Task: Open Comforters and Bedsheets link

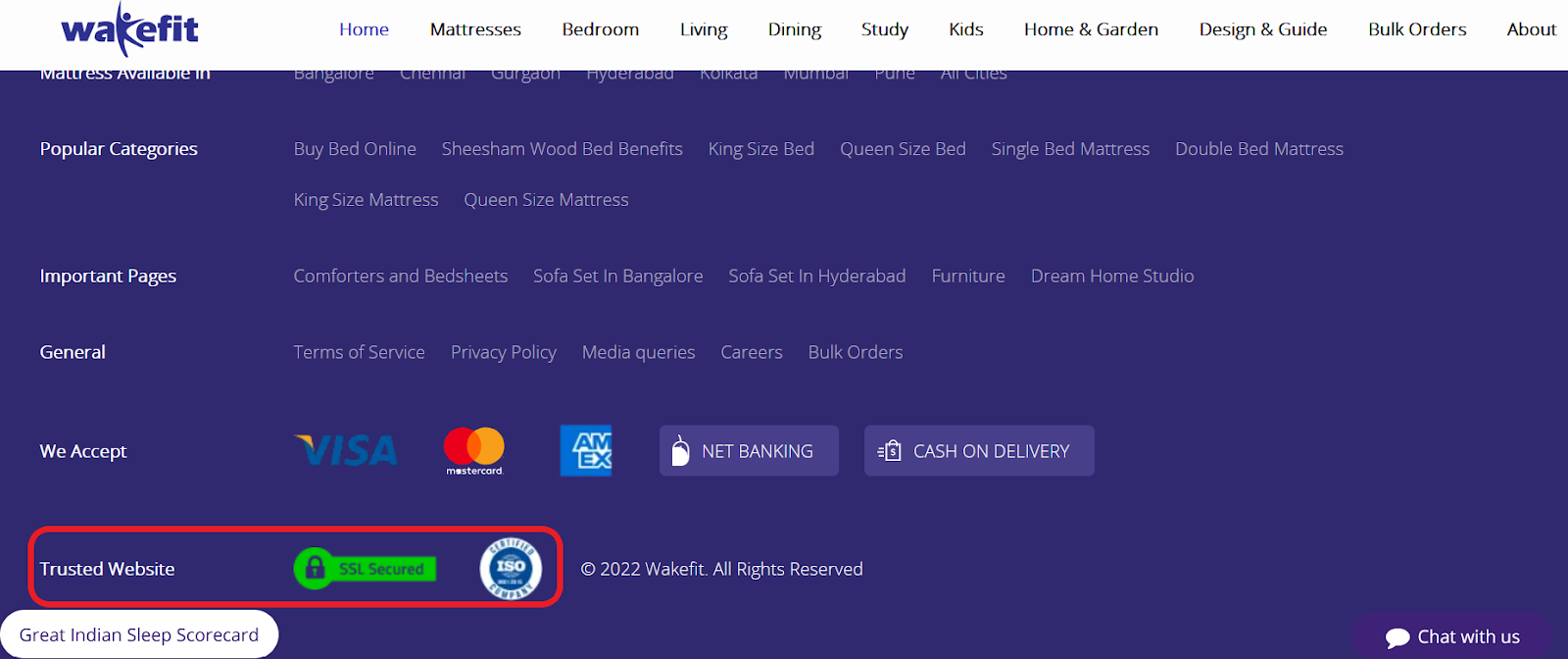Action: pos(401,277)
